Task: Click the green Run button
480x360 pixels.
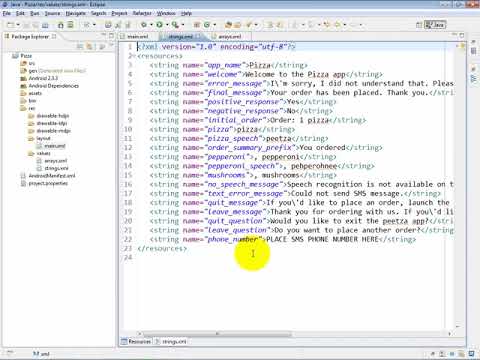Action: 159,25
